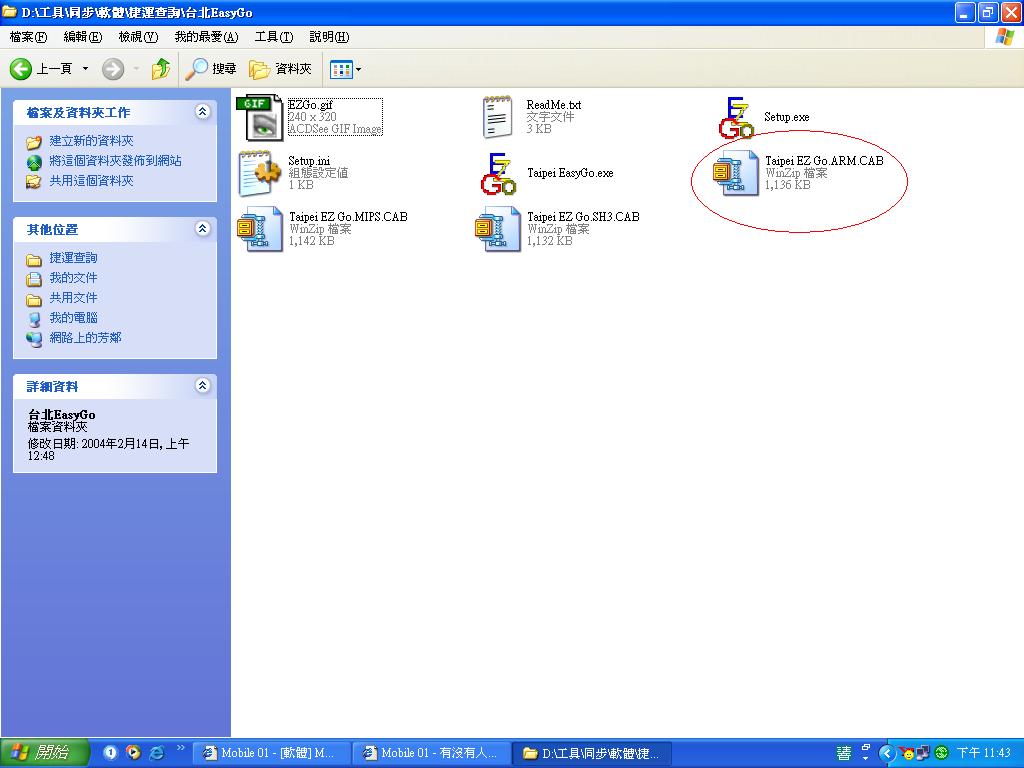Go to 網路上的芳鄰 link
This screenshot has width=1024, height=768.
tap(86, 338)
